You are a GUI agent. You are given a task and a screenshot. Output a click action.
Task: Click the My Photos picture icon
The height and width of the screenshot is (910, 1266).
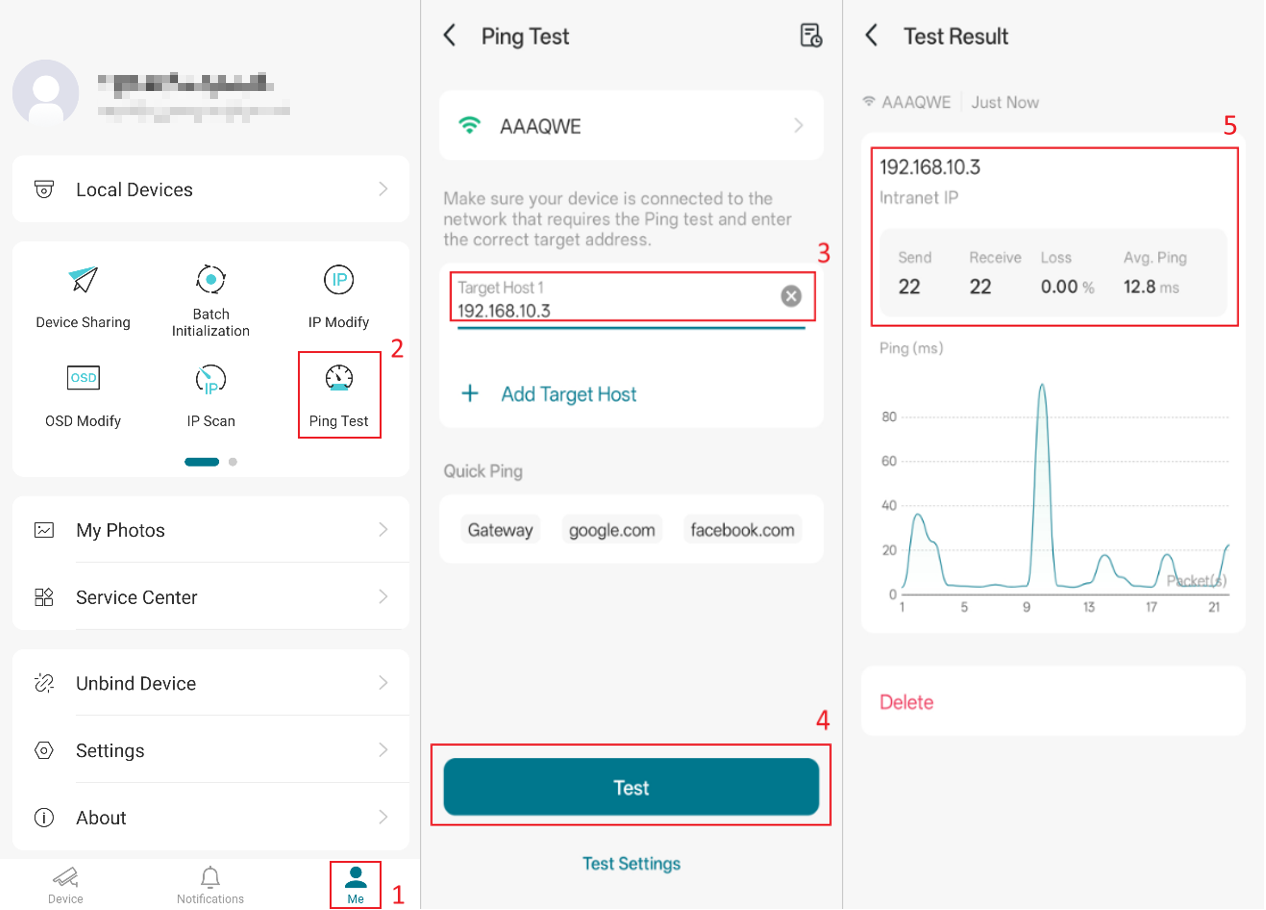tap(44, 530)
